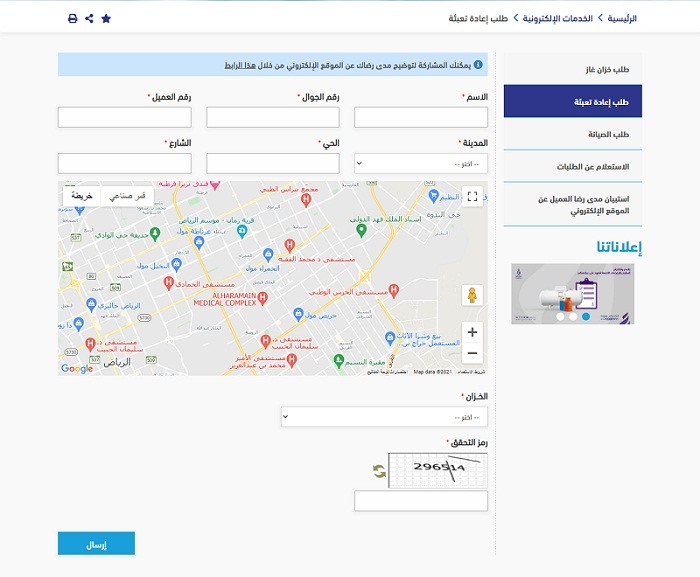
Task: Click the Riyadh Gallery marker
Action: point(91,305)
